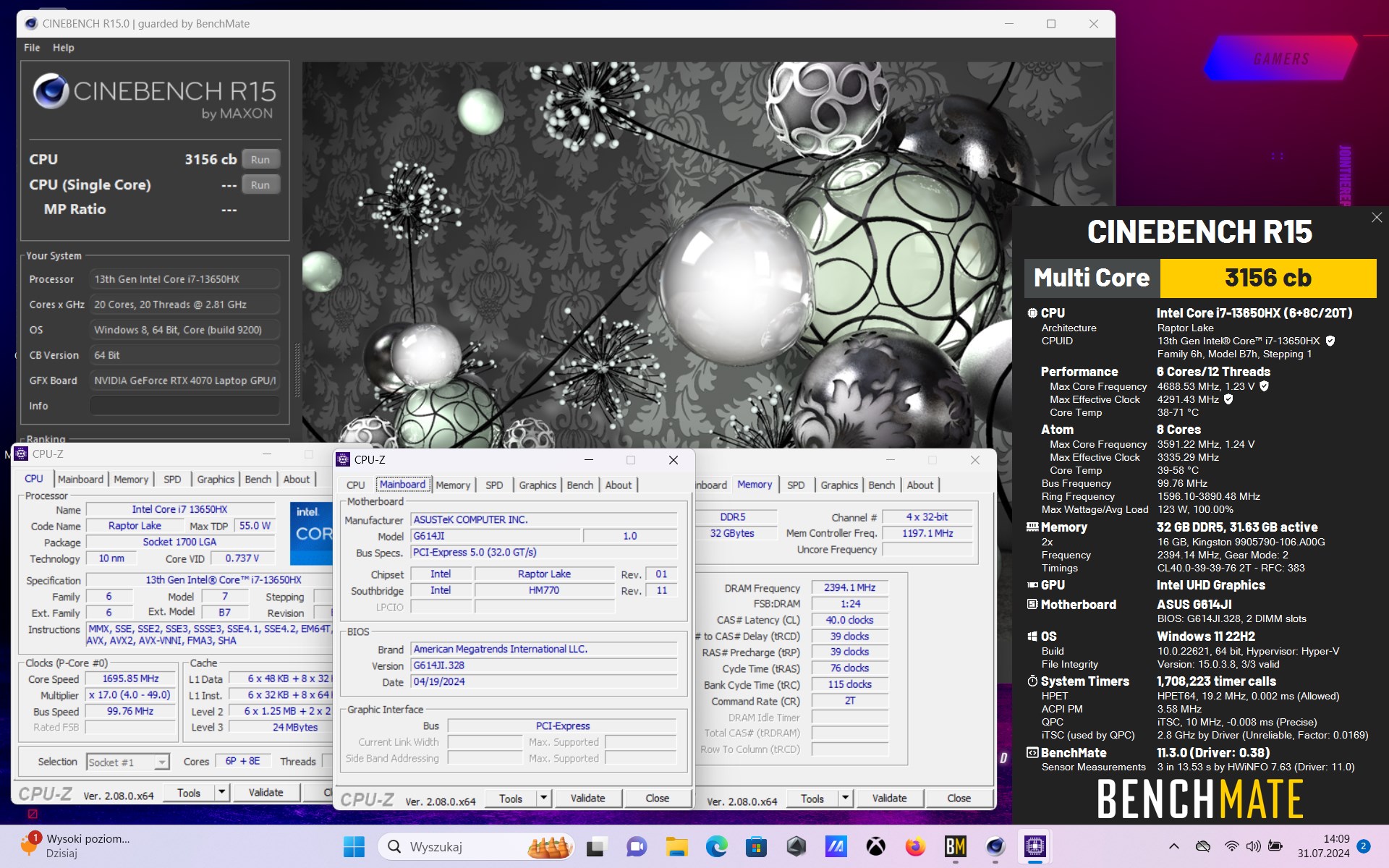Open the purple chat app on the taskbar
This screenshot has height=868, width=1389.
coord(636,846)
